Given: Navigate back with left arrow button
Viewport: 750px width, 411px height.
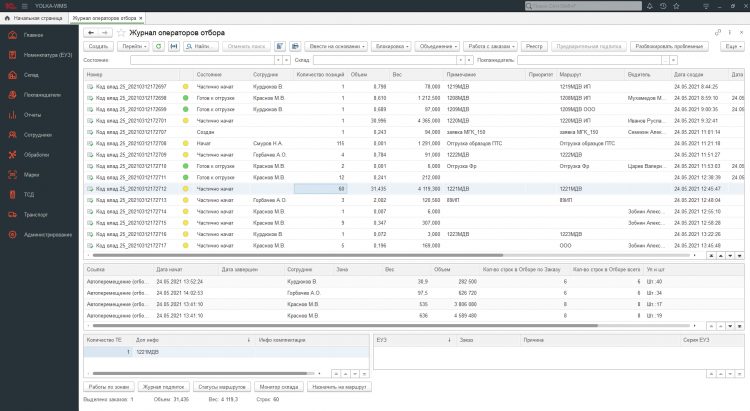Looking at the screenshot, I should click(91, 32).
